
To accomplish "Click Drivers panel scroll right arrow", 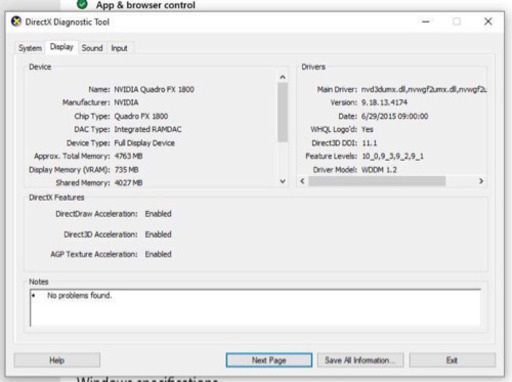I will (x=481, y=181).
